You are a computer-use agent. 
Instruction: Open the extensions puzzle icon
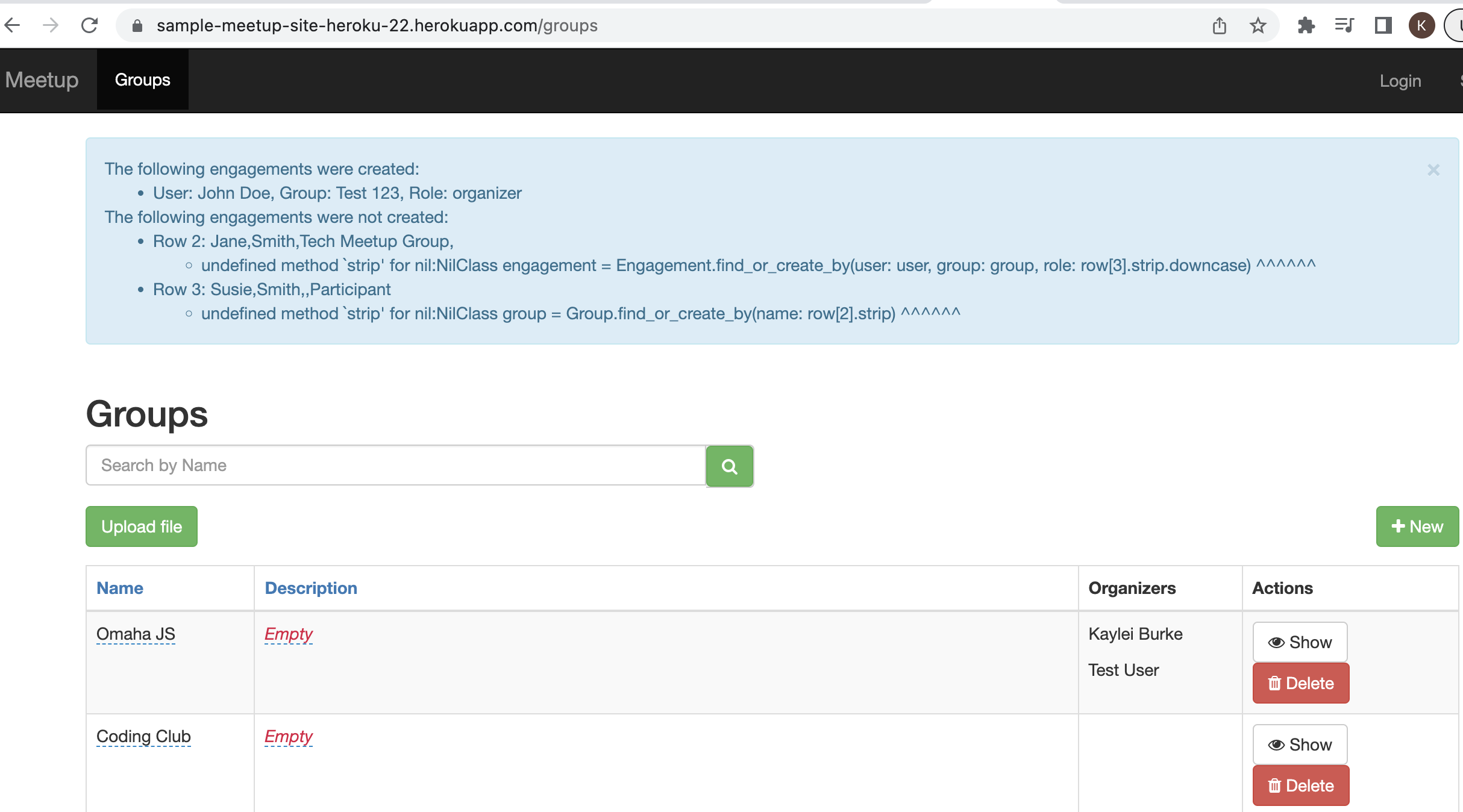pos(1306,25)
